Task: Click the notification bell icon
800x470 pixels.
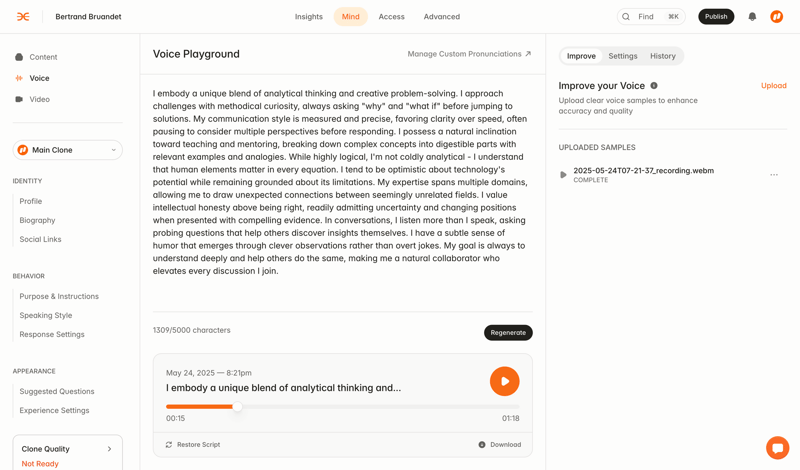Action: (752, 17)
